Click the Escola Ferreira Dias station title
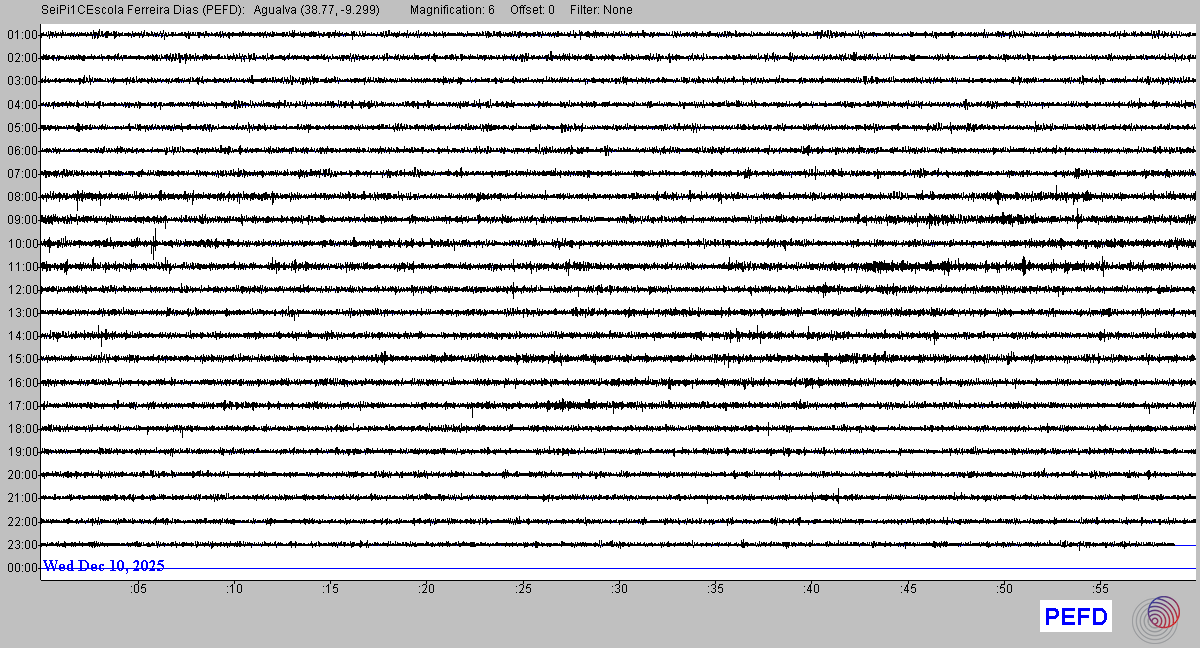Screen dimensions: 1200x648 [x=144, y=10]
